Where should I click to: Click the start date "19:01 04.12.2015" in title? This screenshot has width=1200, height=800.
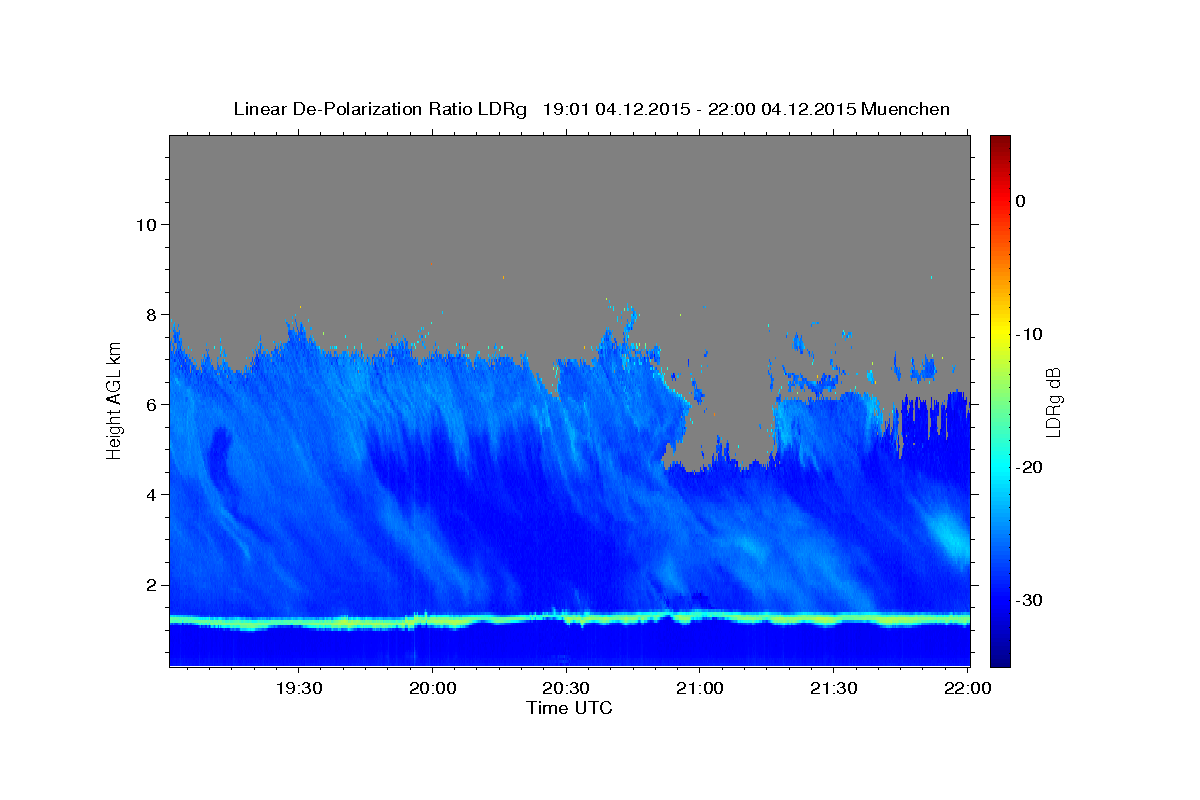click(x=616, y=109)
